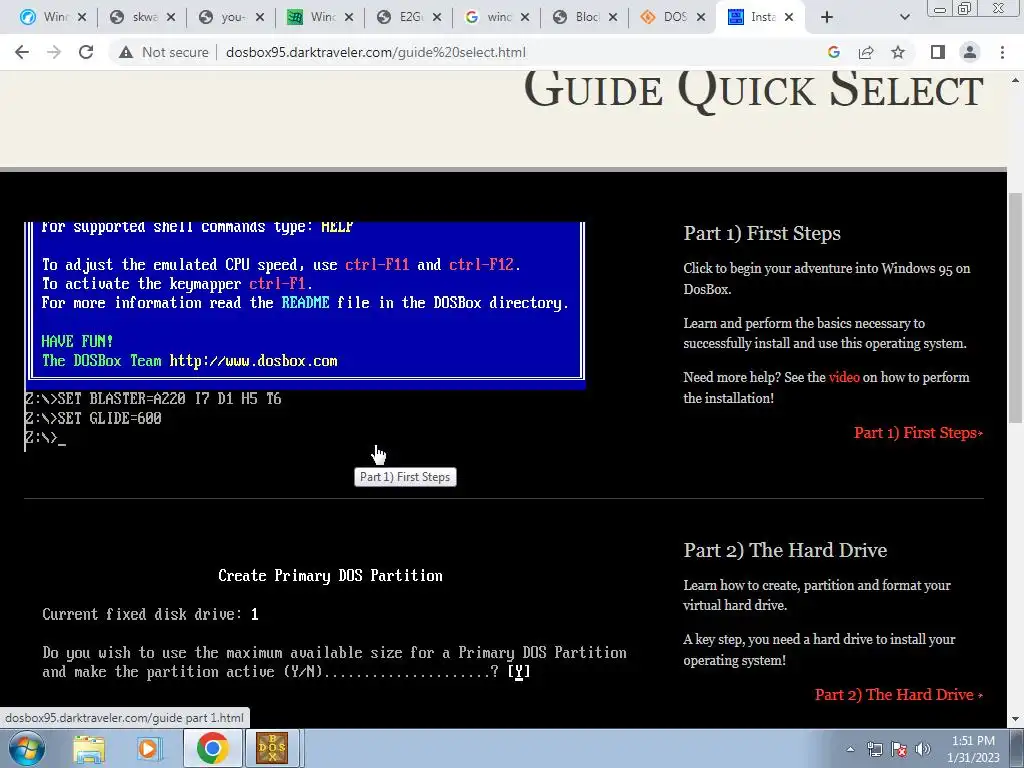The height and width of the screenshot is (768, 1024).
Task: Open the Action Center flag icon
Action: coord(899,749)
